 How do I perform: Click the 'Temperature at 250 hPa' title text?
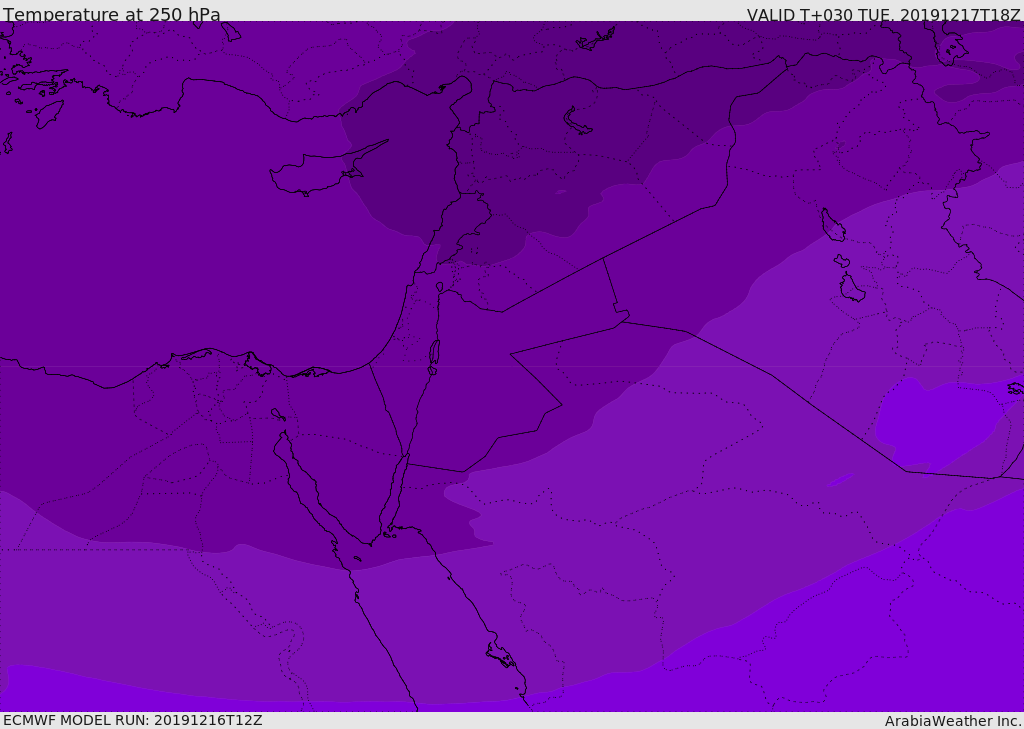112,14
